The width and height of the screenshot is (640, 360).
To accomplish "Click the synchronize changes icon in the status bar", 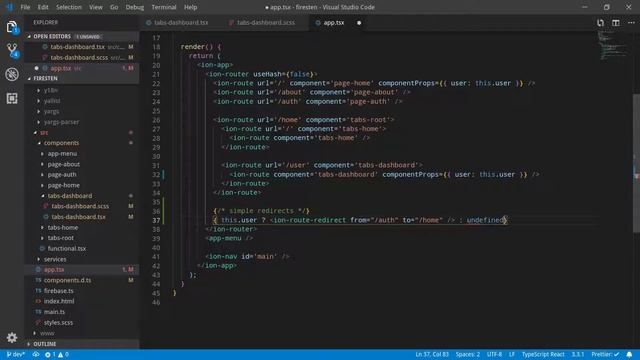I will pyautogui.click(x=36, y=354).
